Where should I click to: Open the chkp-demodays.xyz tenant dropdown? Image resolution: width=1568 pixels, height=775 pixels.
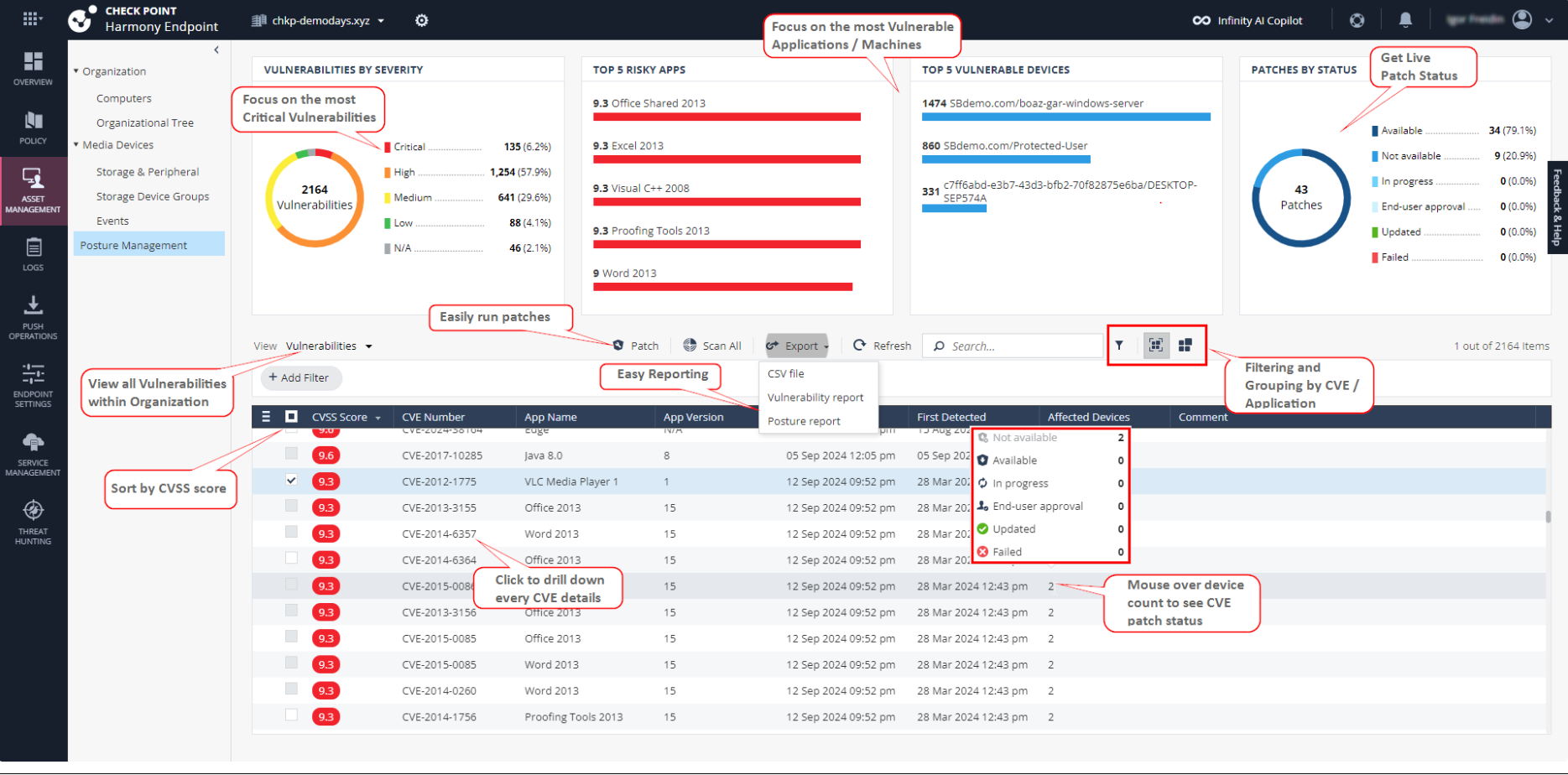(x=319, y=20)
